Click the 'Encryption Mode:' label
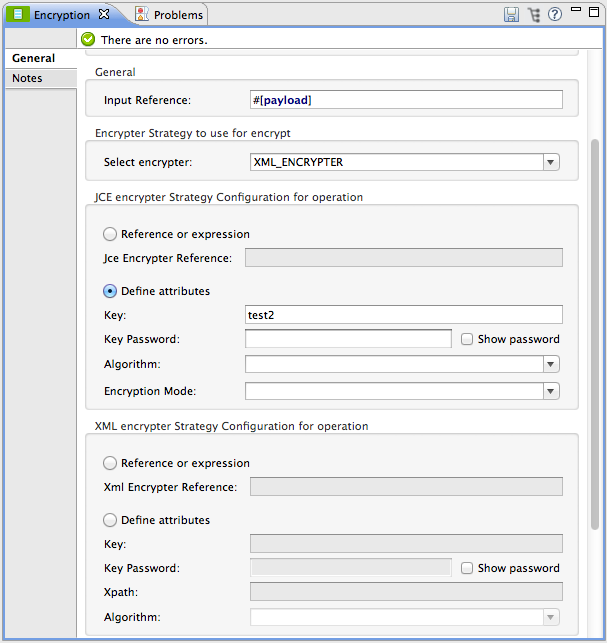The image size is (607, 643). [150, 391]
